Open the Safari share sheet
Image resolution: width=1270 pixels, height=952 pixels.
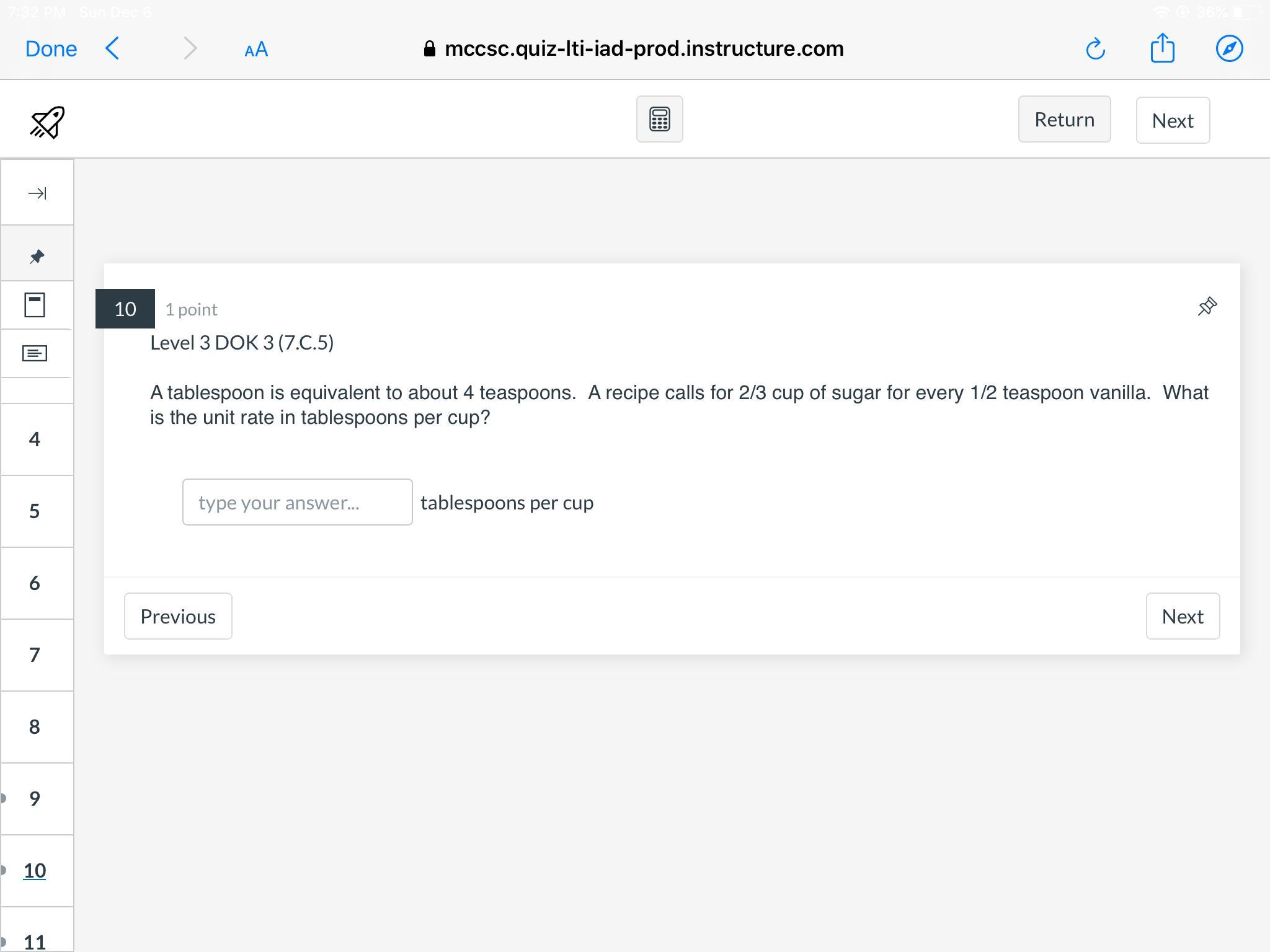[x=1162, y=48]
